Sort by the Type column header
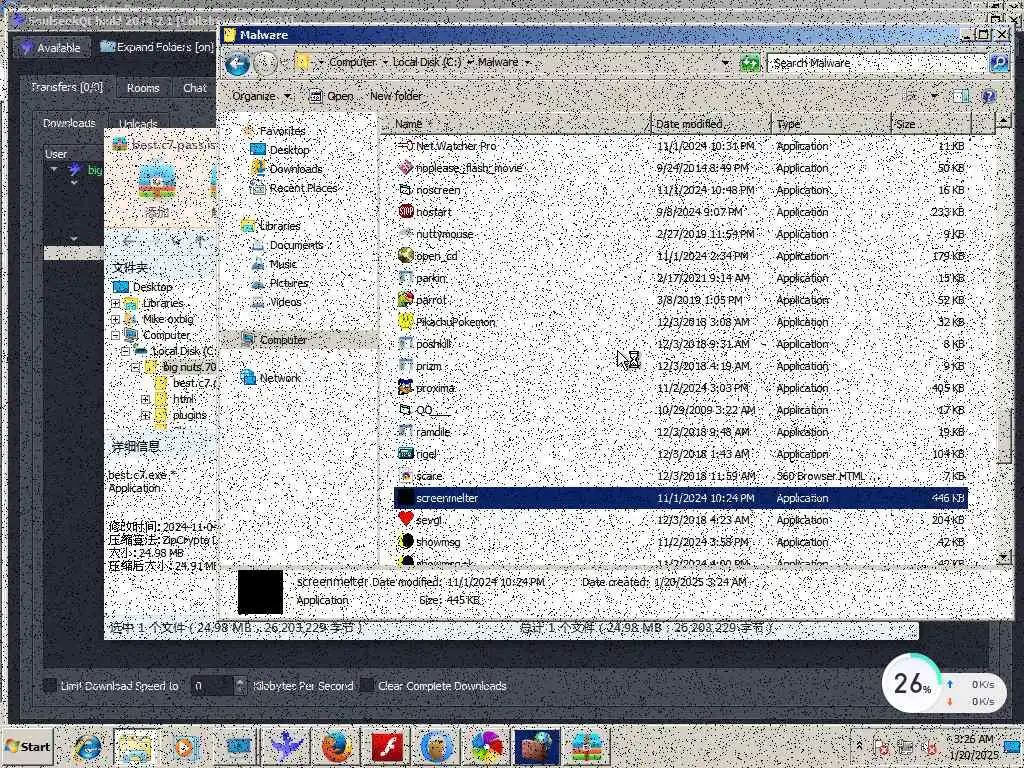 [x=831, y=123]
